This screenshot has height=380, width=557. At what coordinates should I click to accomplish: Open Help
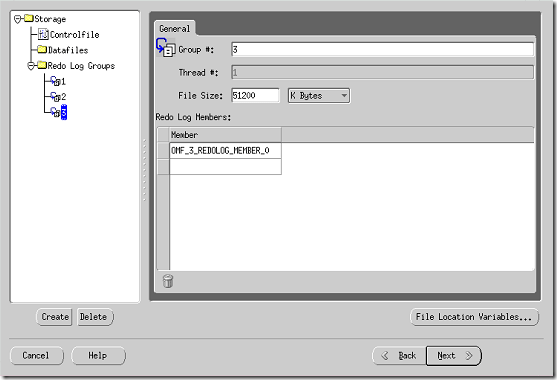pyautogui.click(x=98, y=355)
